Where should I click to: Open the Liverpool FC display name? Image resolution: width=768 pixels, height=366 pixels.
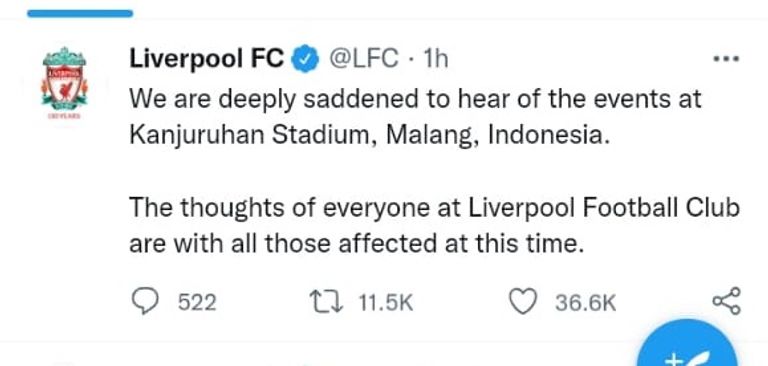point(207,59)
